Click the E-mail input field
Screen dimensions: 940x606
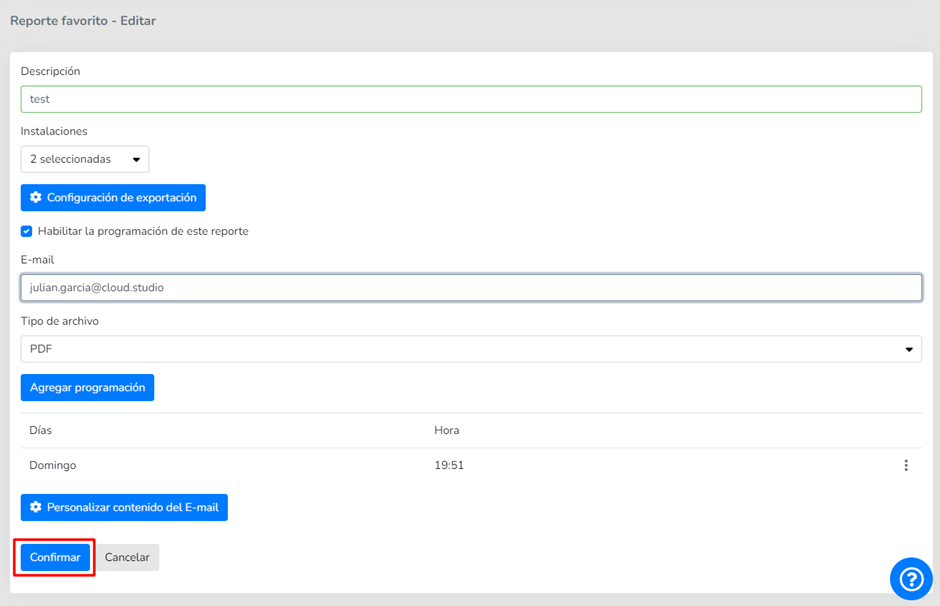point(470,287)
